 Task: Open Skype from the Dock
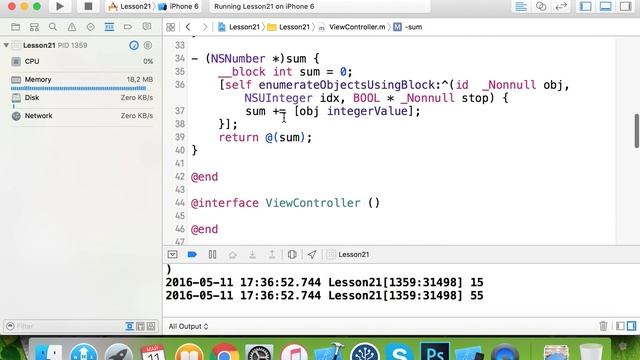(x=399, y=353)
